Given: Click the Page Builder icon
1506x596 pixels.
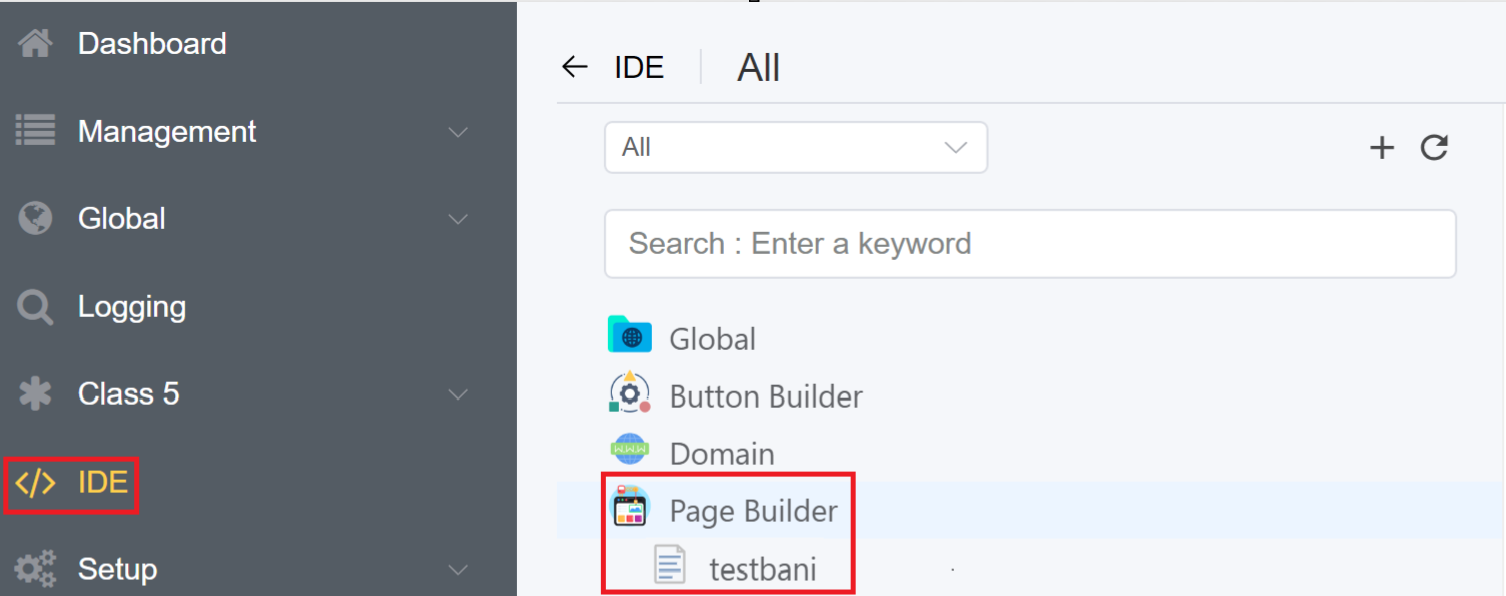Looking at the screenshot, I should pyautogui.click(x=630, y=508).
